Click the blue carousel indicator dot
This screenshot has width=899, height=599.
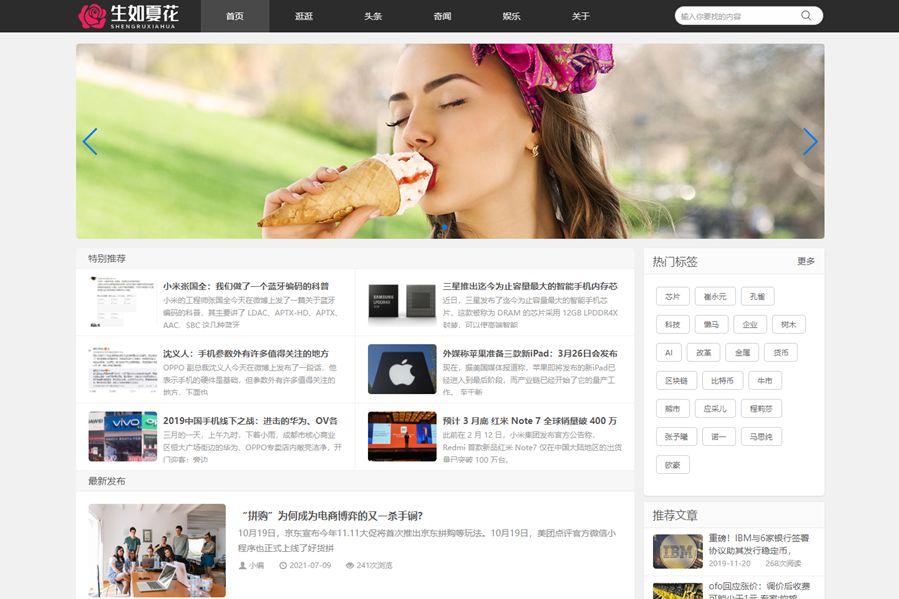coord(444,228)
